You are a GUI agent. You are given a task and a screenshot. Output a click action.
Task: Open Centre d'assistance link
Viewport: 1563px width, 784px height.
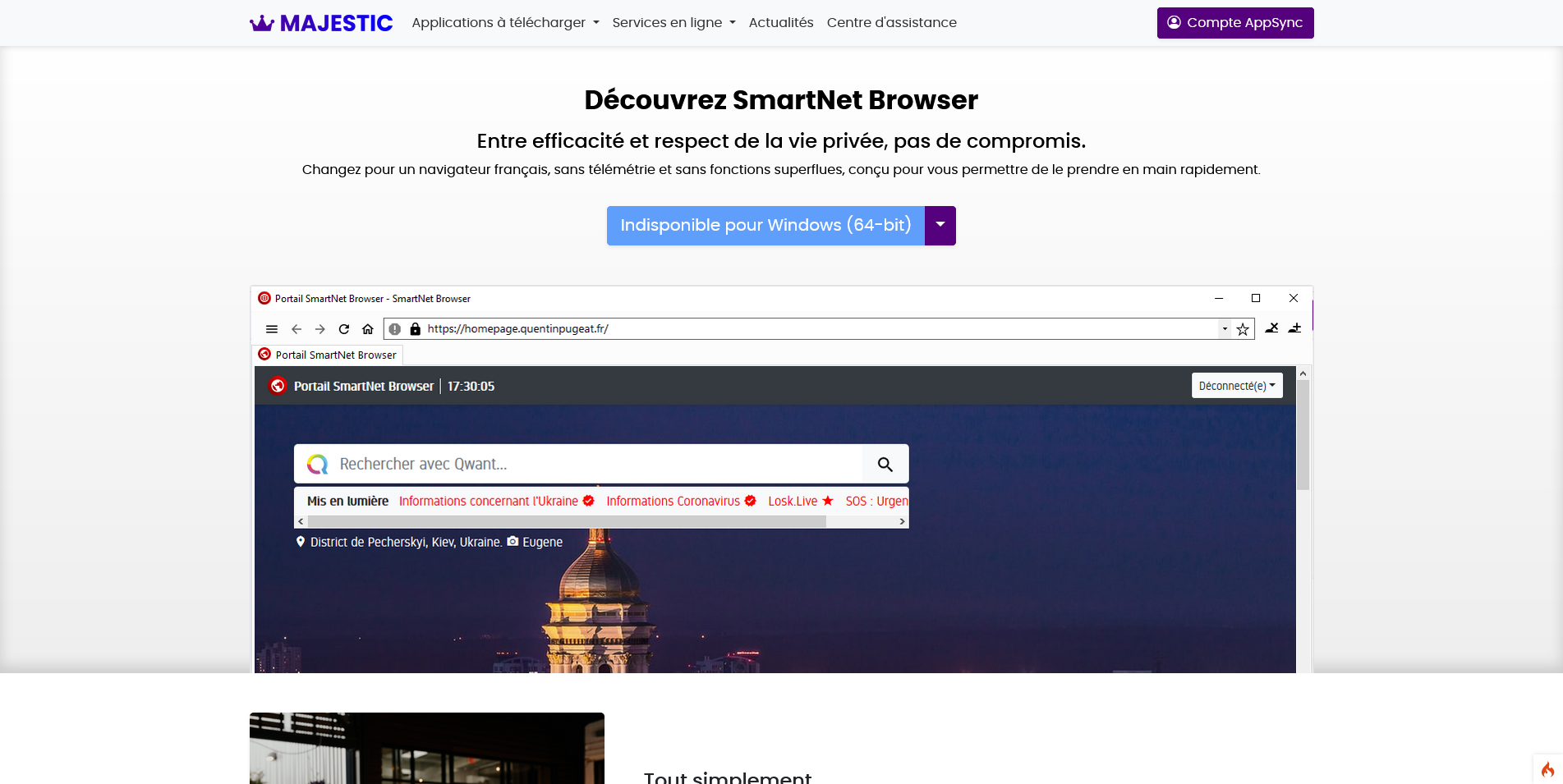click(x=892, y=23)
